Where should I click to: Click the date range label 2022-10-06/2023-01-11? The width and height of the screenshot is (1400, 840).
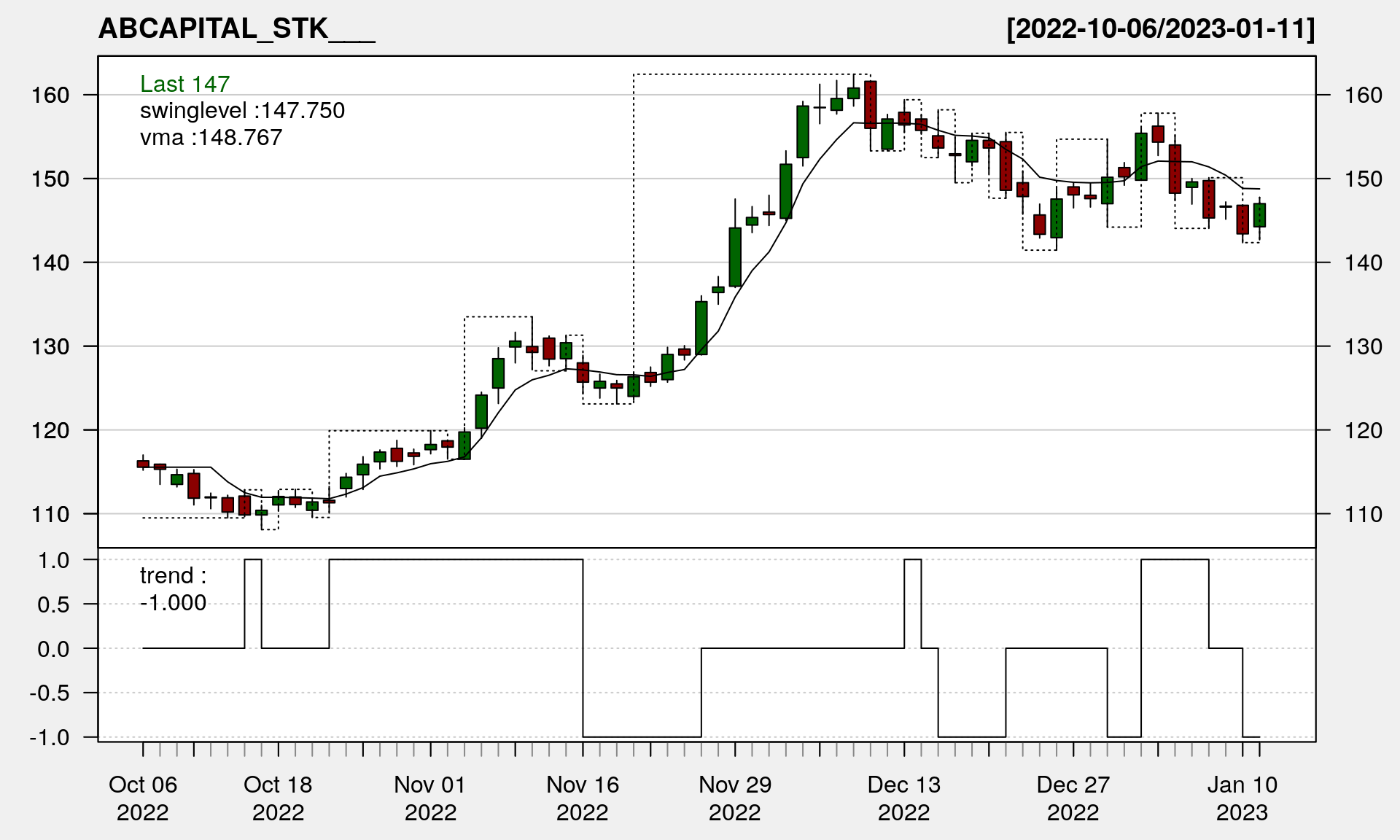coord(1160,29)
